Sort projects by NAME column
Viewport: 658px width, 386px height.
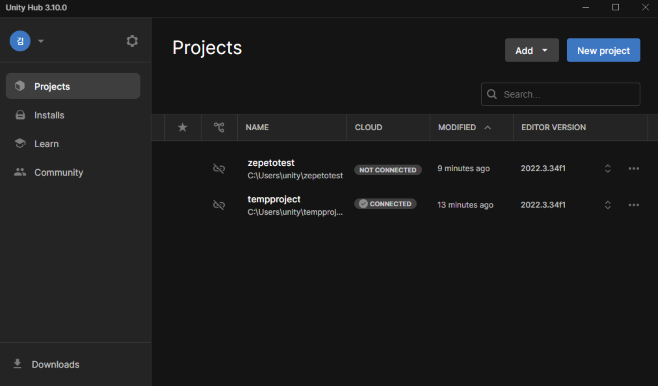[x=257, y=127]
